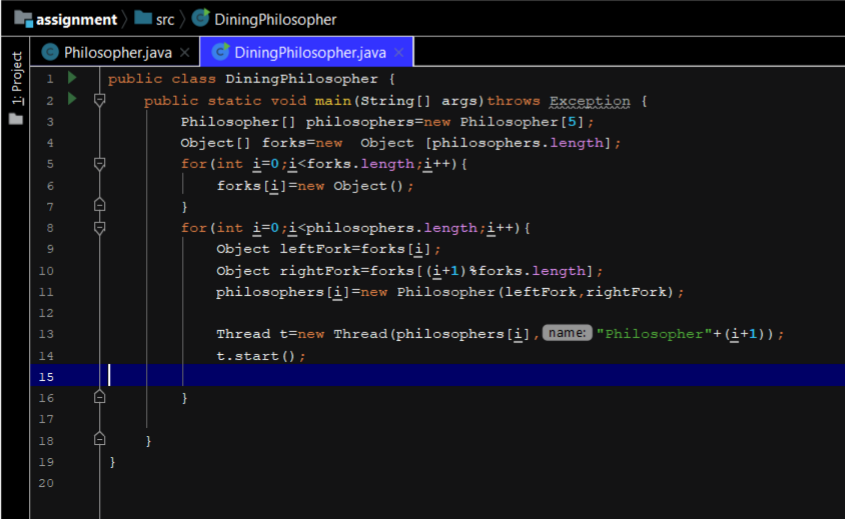Click 'philosophers' variable on line 3
Image resolution: width=845 pixels, height=519 pixels.
click(x=360, y=122)
